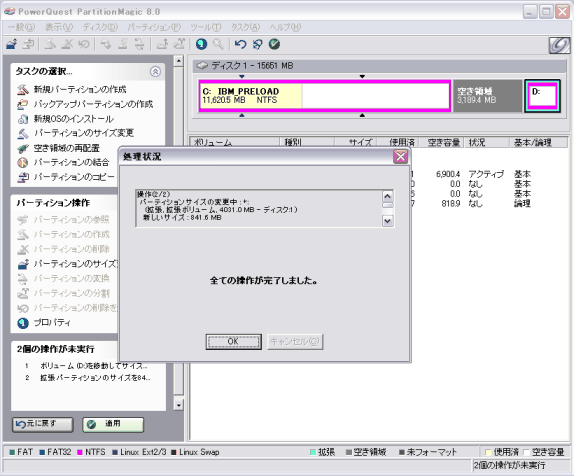This screenshot has width=574, height=476.
Task: Click the blue Properties info toolbar icon
Action: pyautogui.click(x=201, y=44)
